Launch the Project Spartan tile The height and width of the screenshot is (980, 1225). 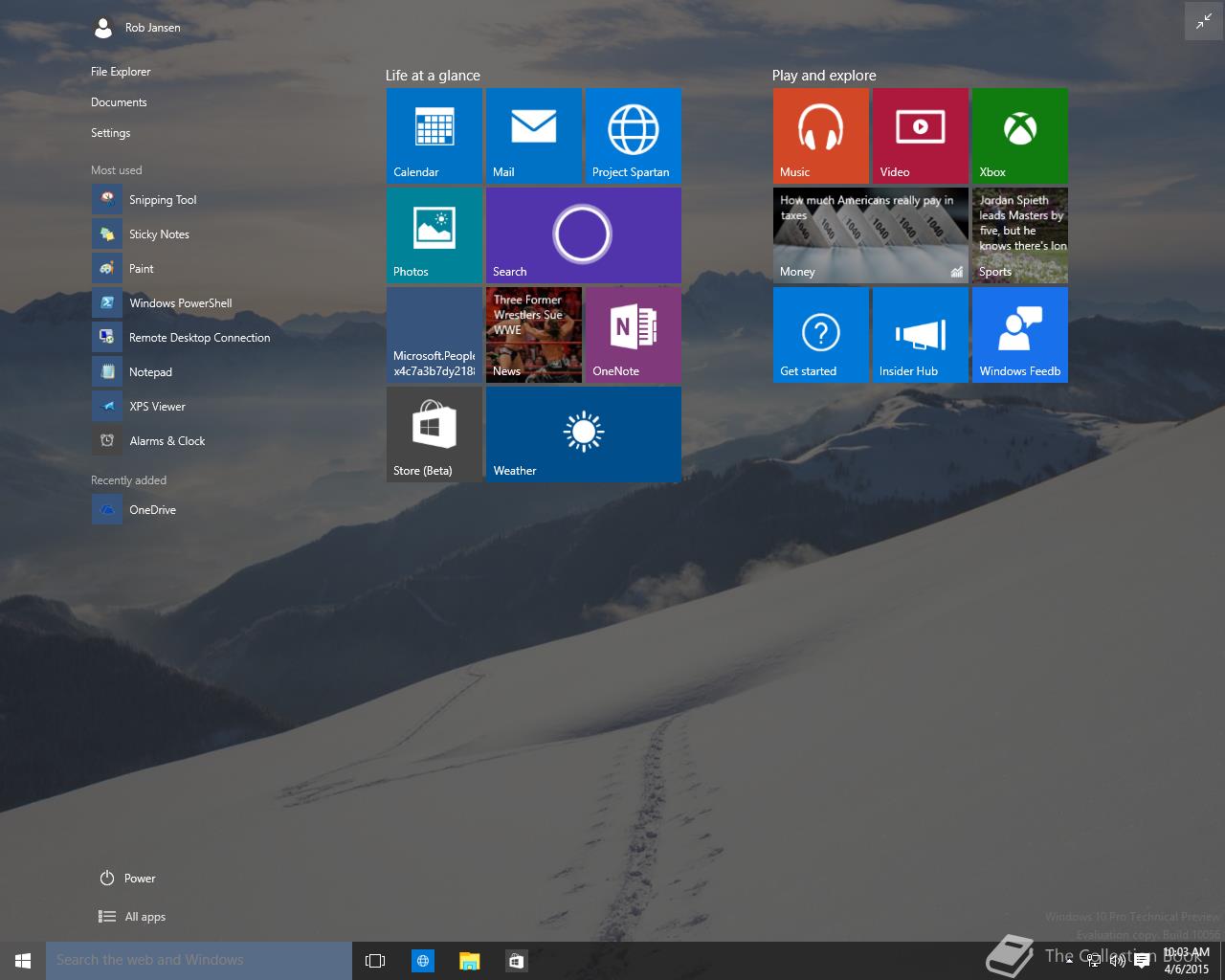click(x=634, y=136)
